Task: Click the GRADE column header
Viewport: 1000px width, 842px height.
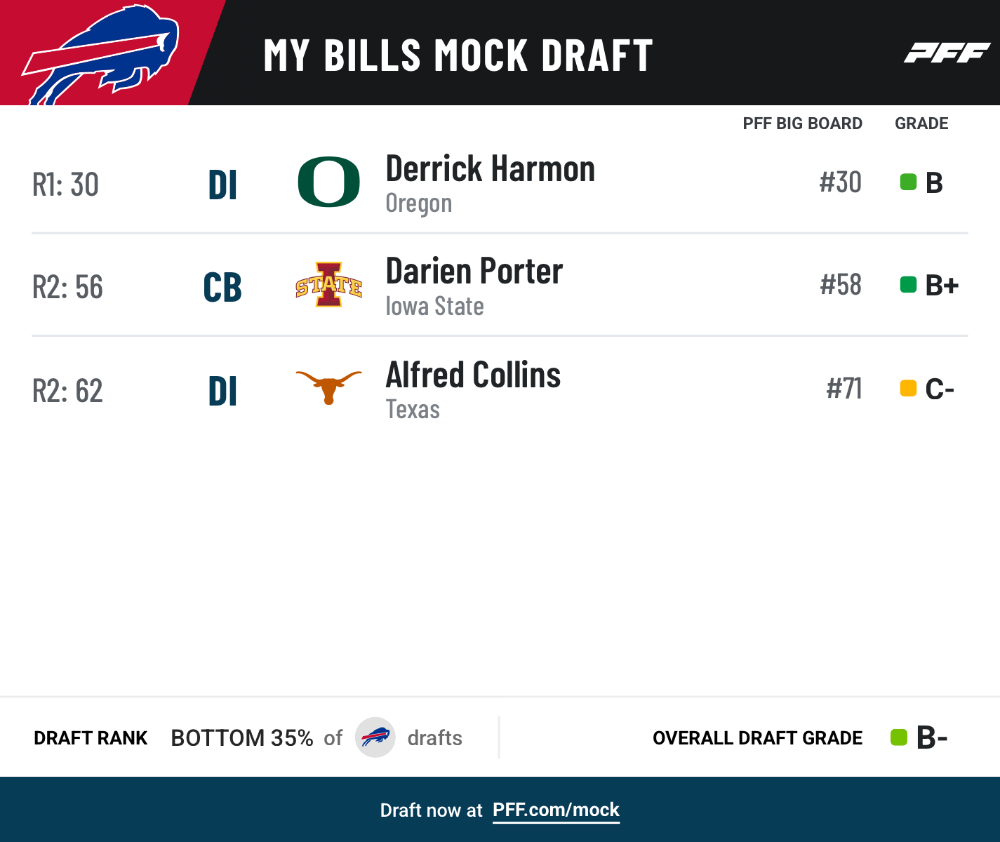Action: click(921, 123)
